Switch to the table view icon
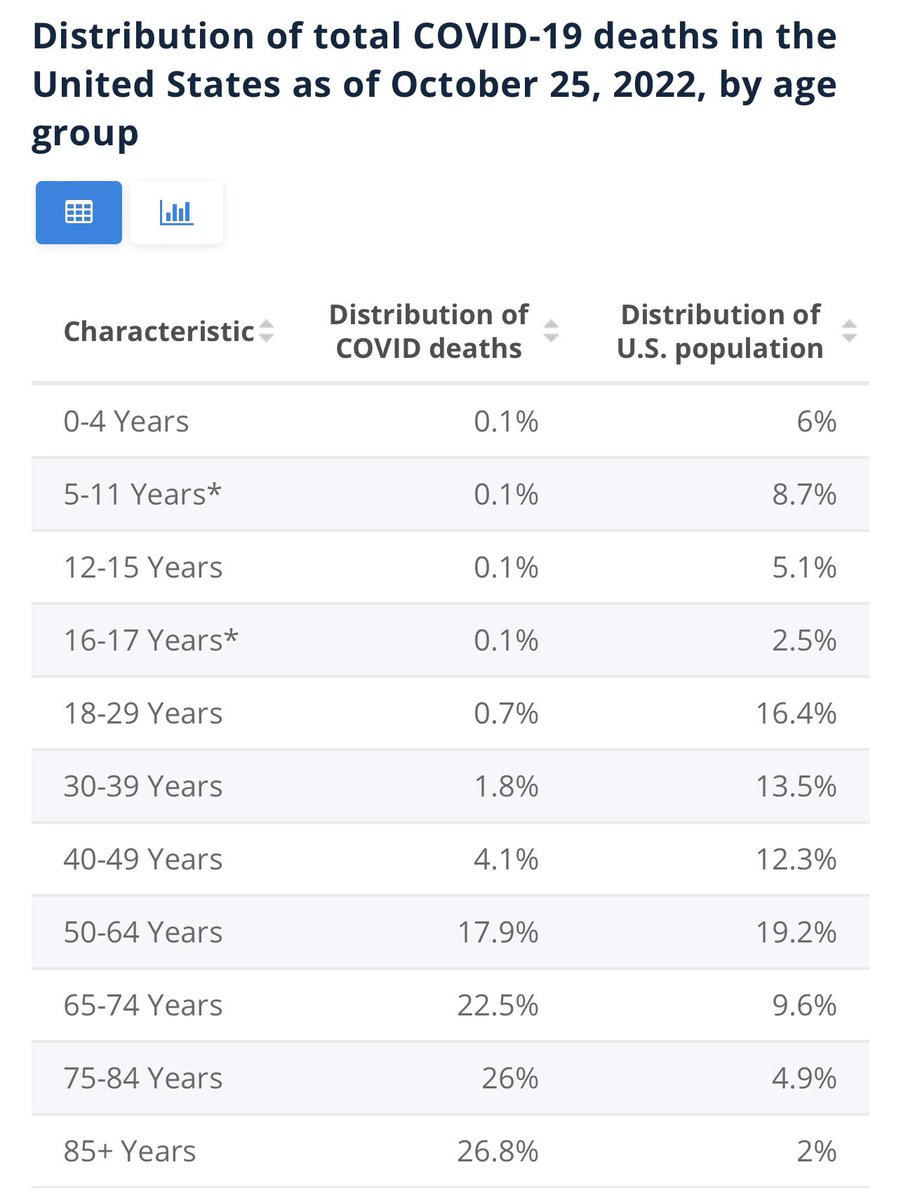 click(x=79, y=212)
